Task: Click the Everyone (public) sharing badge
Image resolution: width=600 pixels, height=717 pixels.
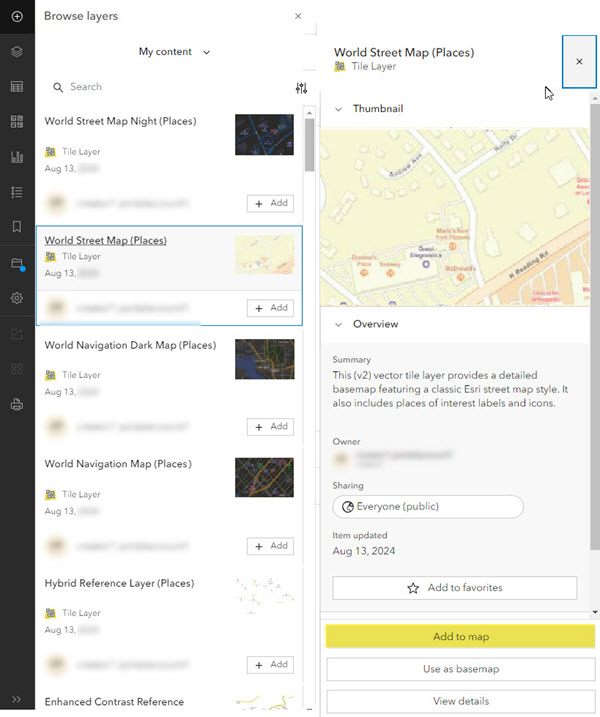Action: tap(428, 507)
